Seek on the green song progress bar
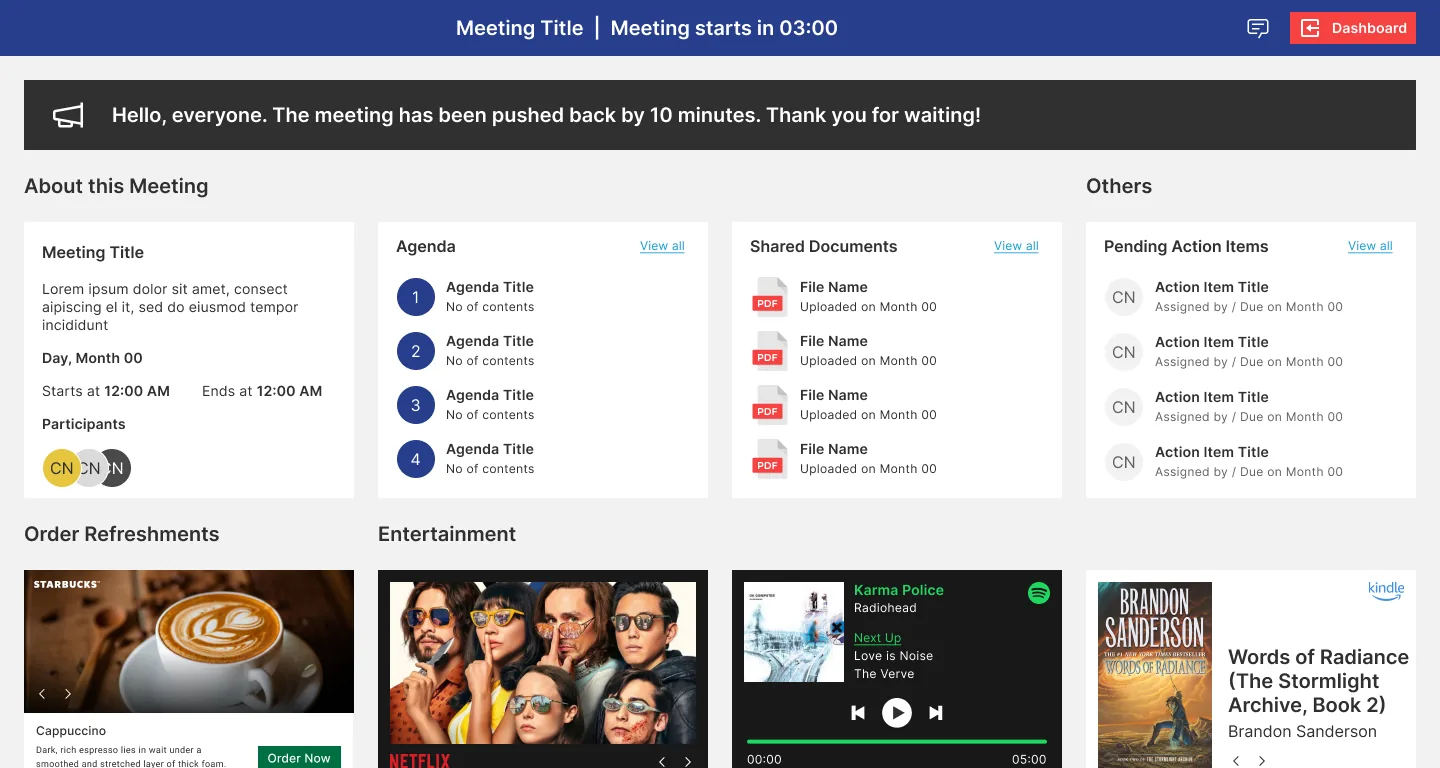This screenshot has height=768, width=1440. [897, 742]
